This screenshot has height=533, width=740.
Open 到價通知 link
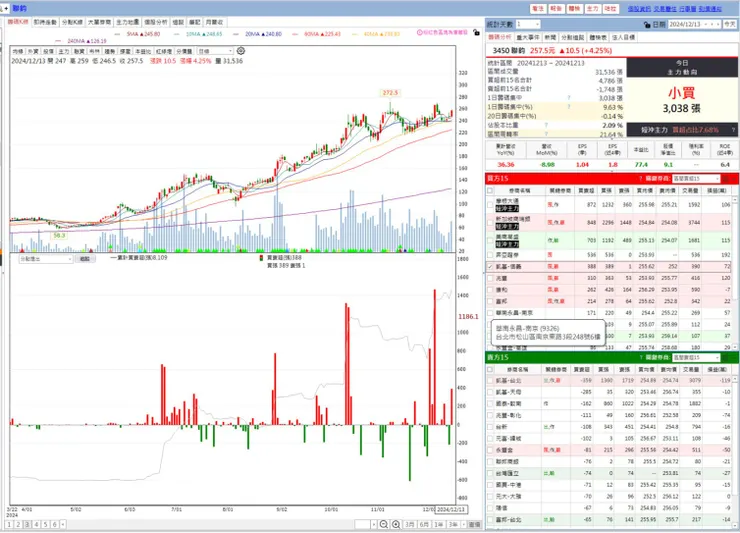coord(710,8)
